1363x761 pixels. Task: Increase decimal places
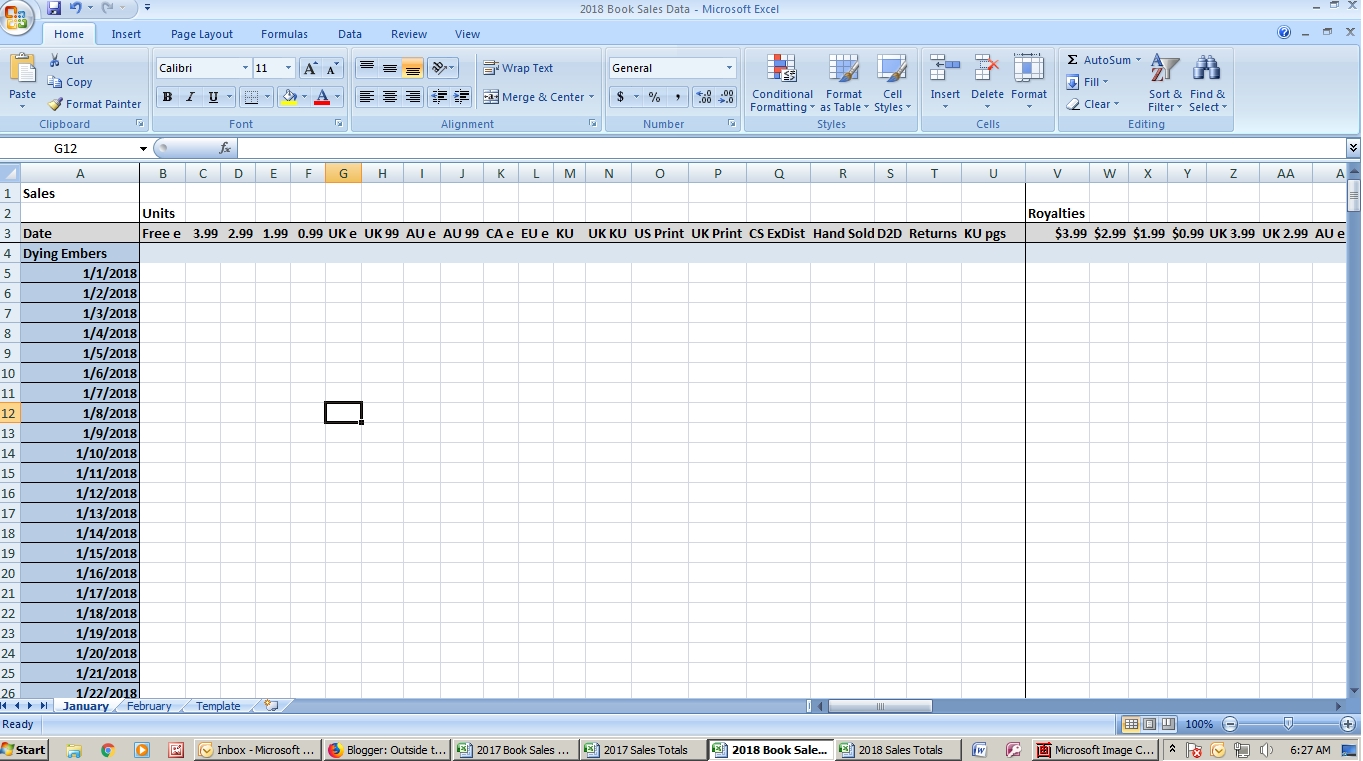[704, 97]
